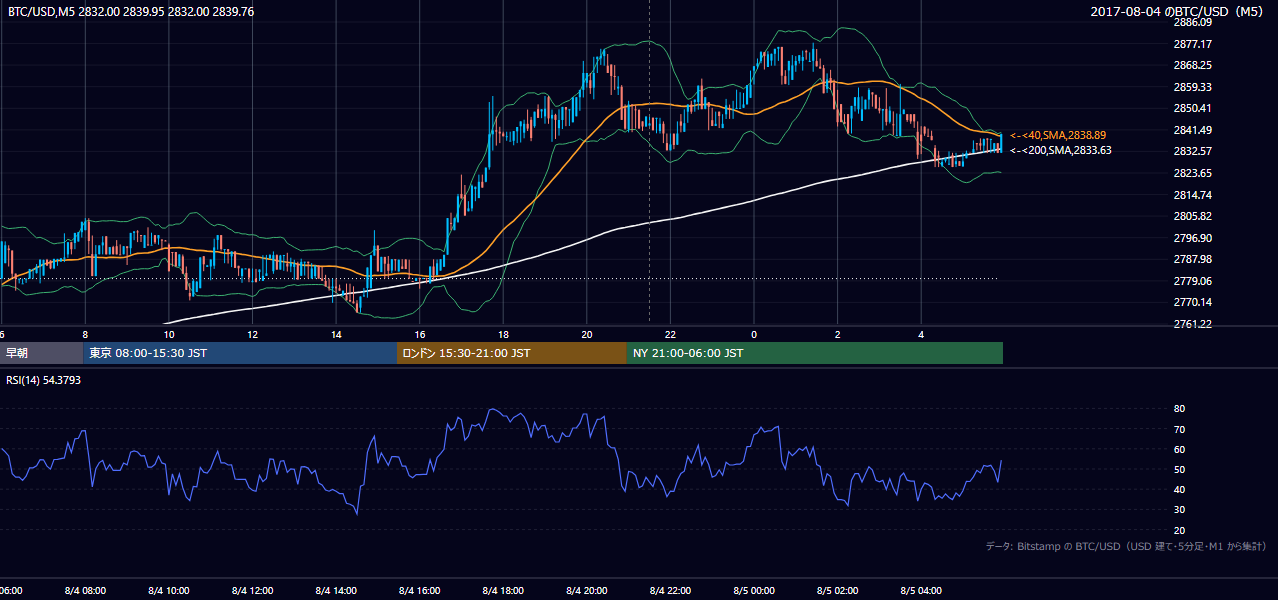Click bottom axis label 8/5 04:00

(x=921, y=591)
